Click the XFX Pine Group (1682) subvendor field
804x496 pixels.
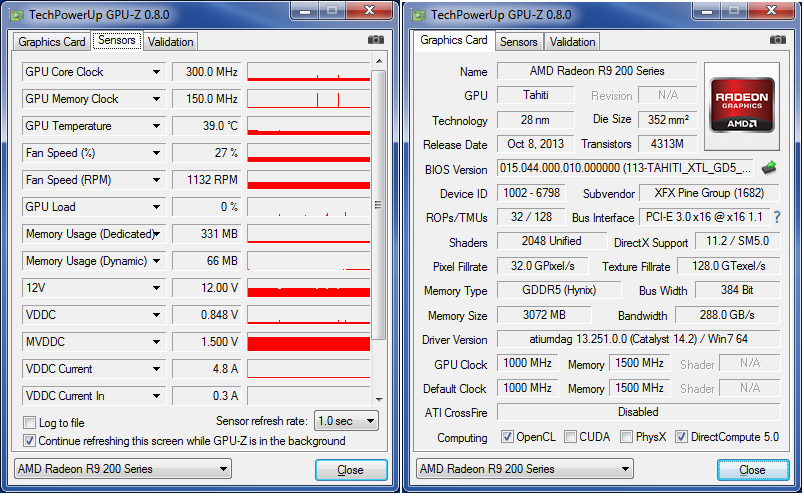(709, 193)
